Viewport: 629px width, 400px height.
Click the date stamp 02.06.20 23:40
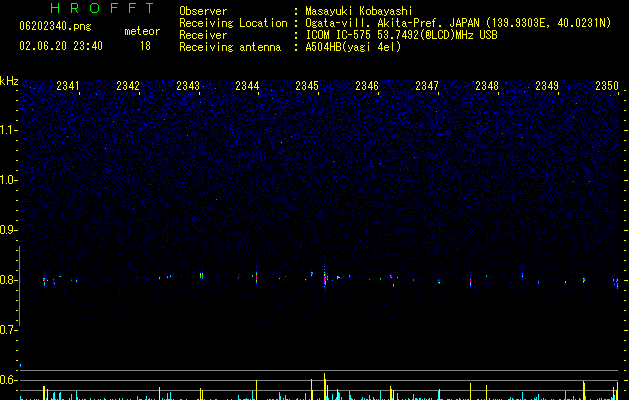pos(61,46)
